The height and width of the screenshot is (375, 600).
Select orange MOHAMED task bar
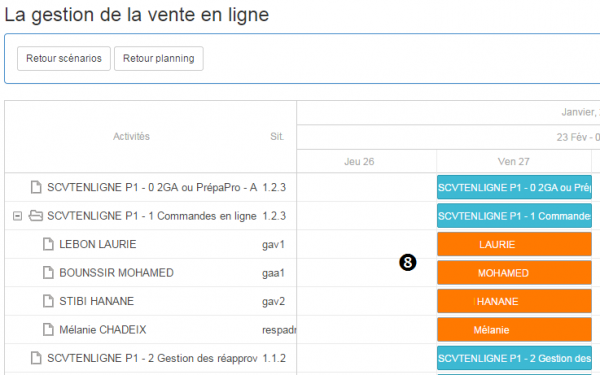click(514, 273)
